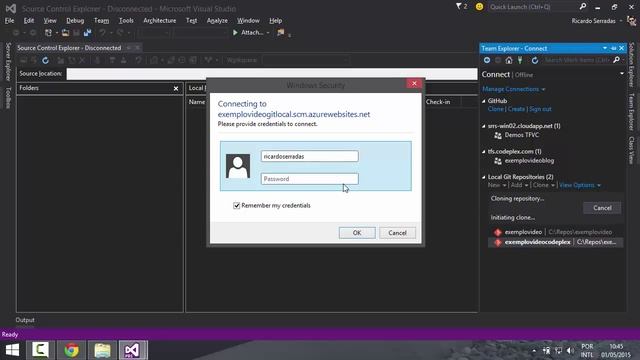
Task: Click the GitHub Create link
Action: pos(516,109)
